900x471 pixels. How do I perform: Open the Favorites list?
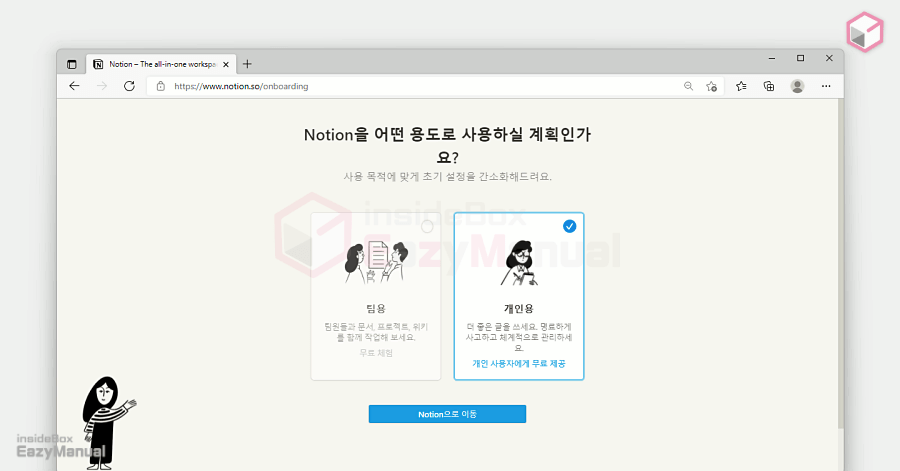point(741,86)
